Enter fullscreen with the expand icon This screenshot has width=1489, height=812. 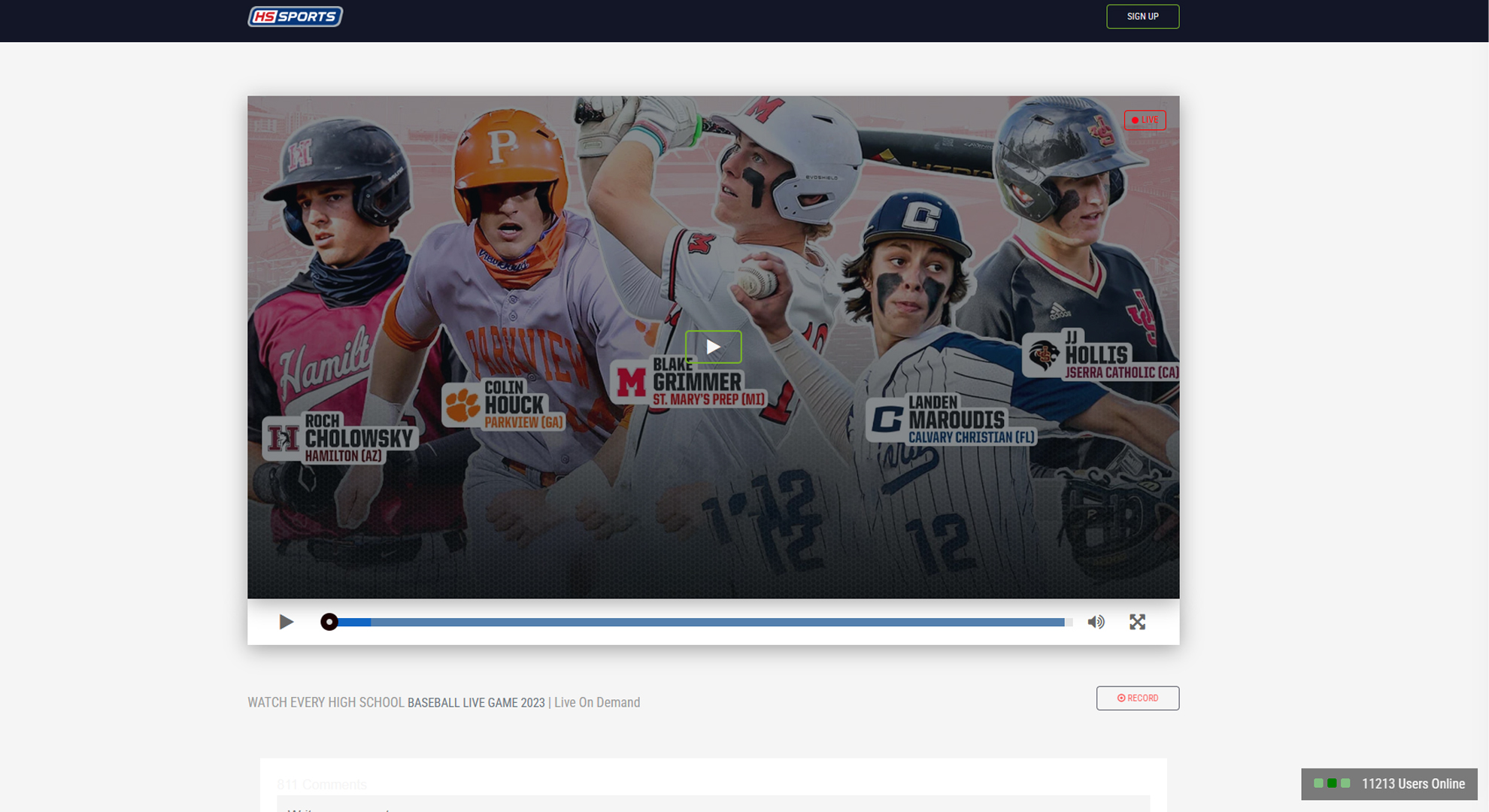click(1137, 622)
